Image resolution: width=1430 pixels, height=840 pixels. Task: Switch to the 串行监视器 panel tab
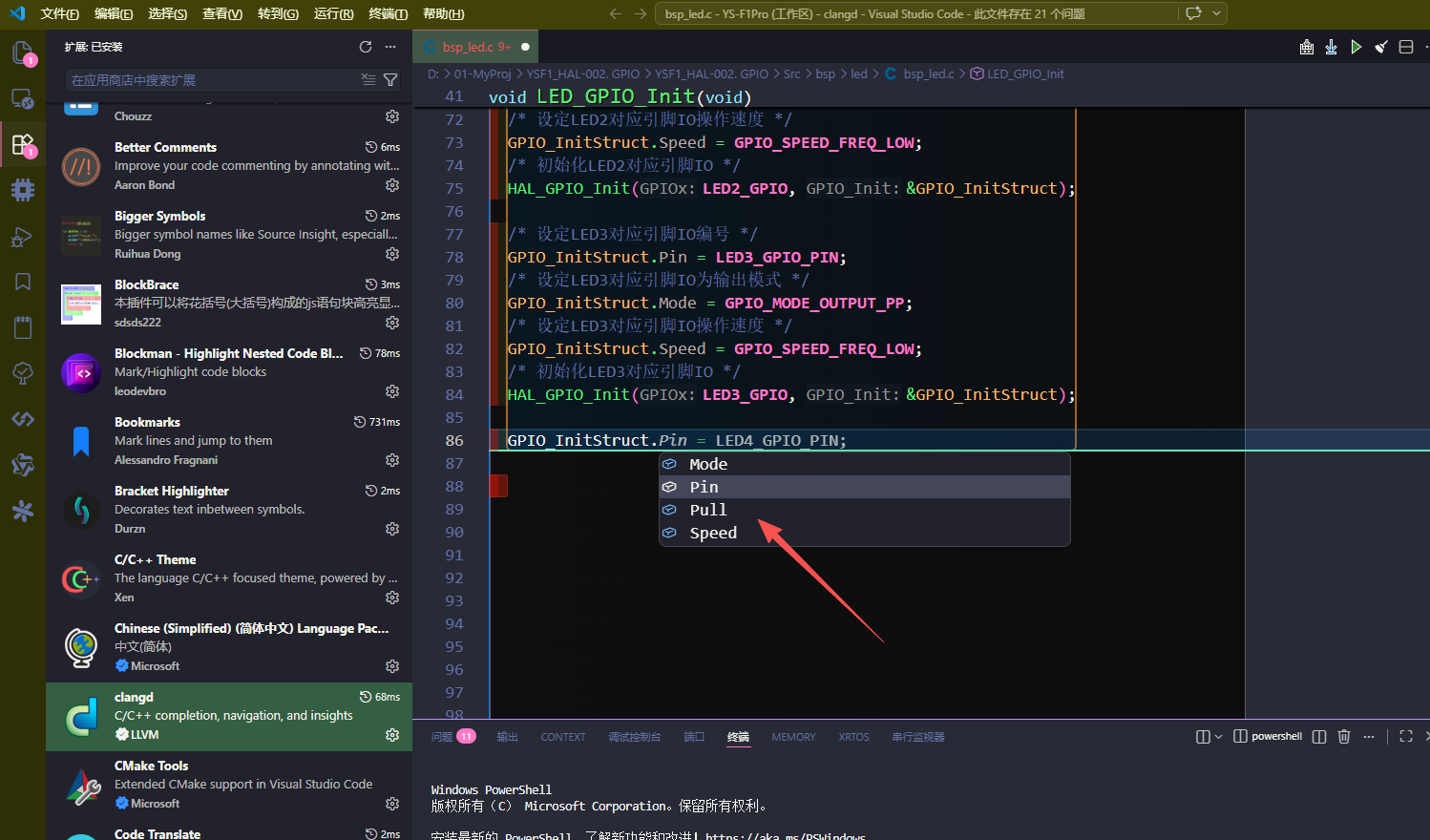(x=918, y=737)
